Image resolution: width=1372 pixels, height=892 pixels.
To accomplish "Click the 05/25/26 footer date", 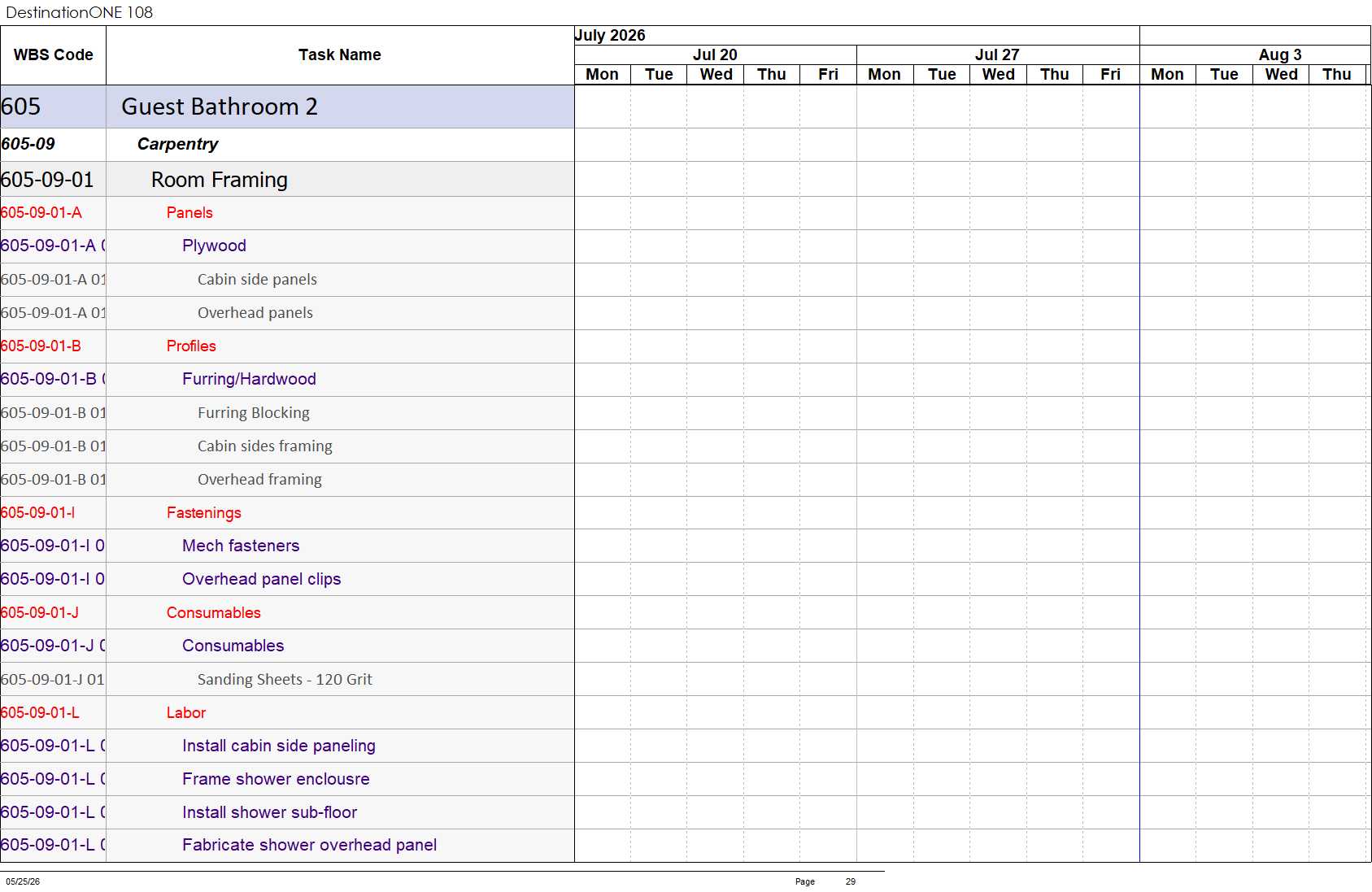I will coord(23,881).
